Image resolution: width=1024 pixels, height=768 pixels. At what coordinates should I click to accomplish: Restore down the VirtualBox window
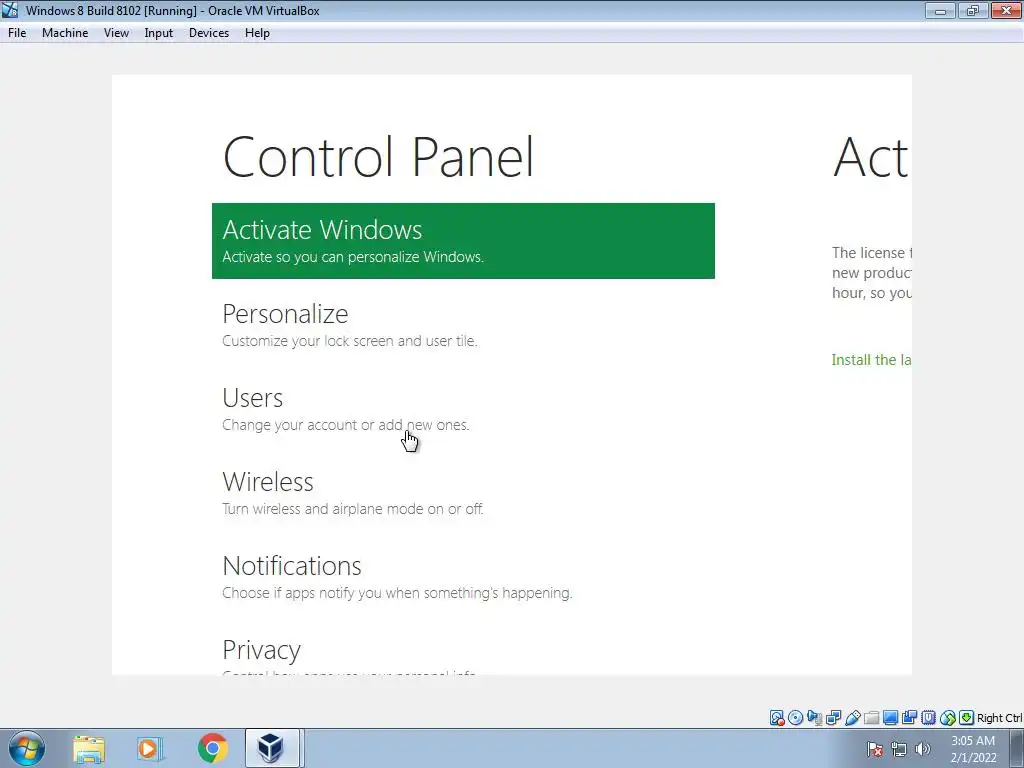click(972, 10)
